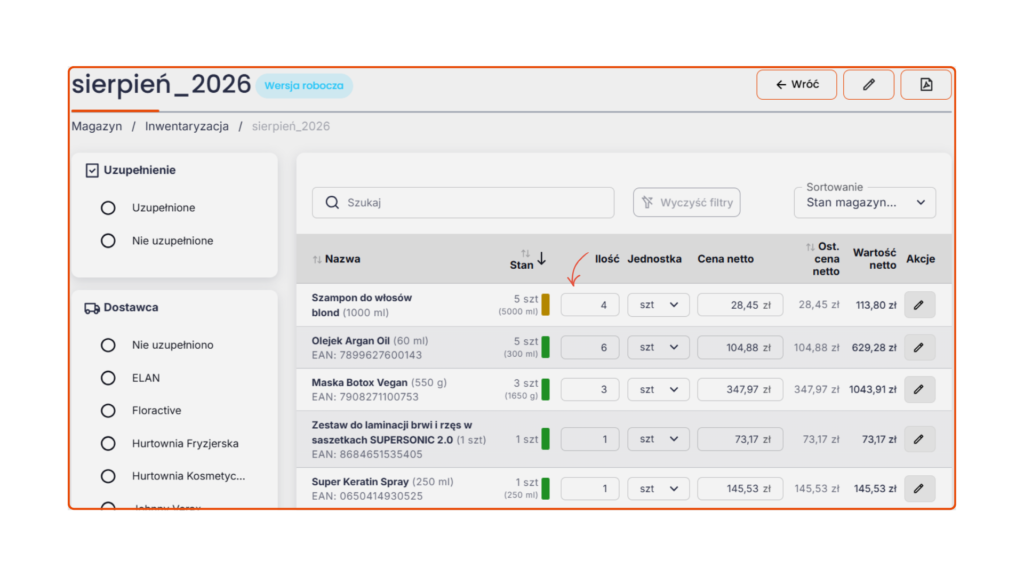Click the Stan column descending arrow
1024x576 pixels.
[x=541, y=259]
